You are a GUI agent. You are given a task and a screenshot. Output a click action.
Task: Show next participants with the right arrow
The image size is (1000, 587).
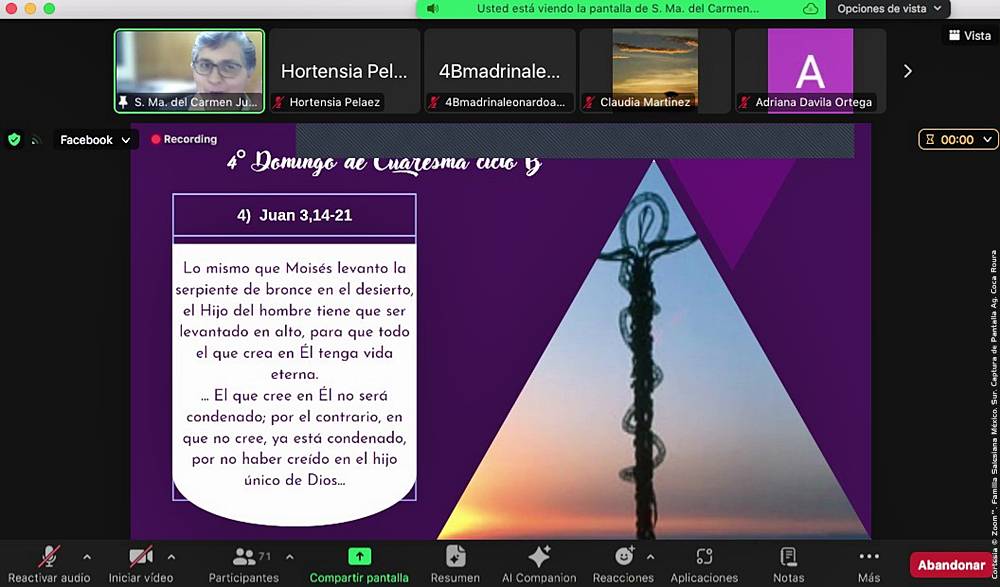click(x=908, y=71)
